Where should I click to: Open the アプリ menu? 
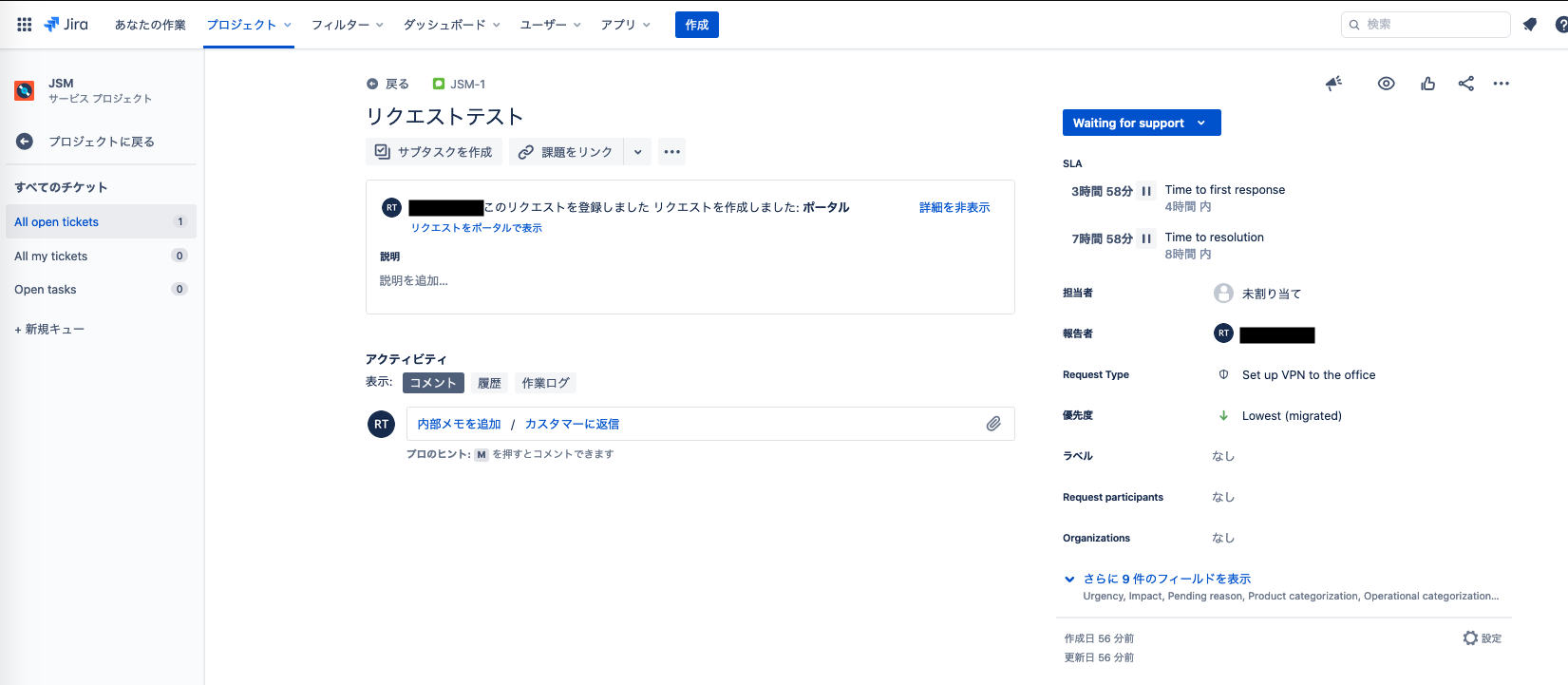pos(626,25)
